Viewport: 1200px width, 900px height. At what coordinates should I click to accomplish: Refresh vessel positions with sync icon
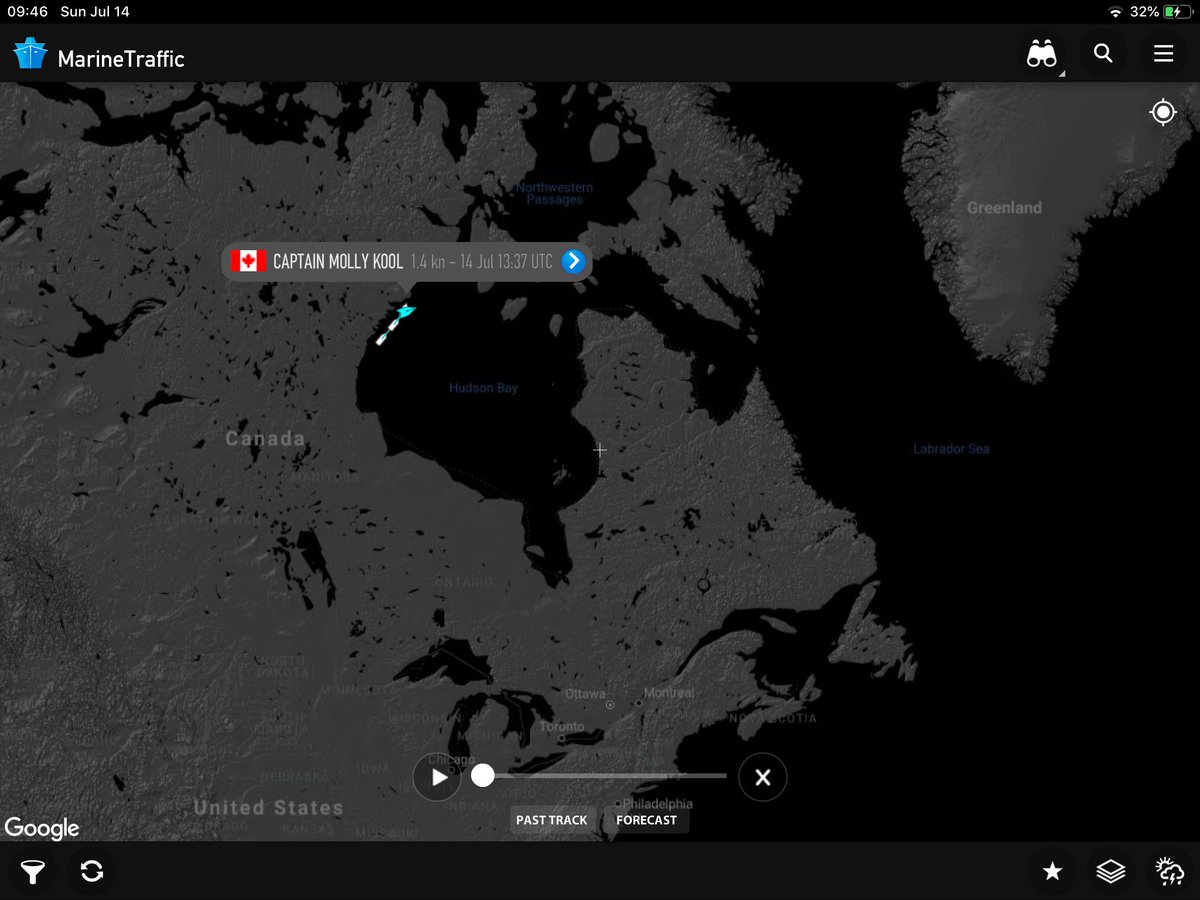click(x=91, y=871)
